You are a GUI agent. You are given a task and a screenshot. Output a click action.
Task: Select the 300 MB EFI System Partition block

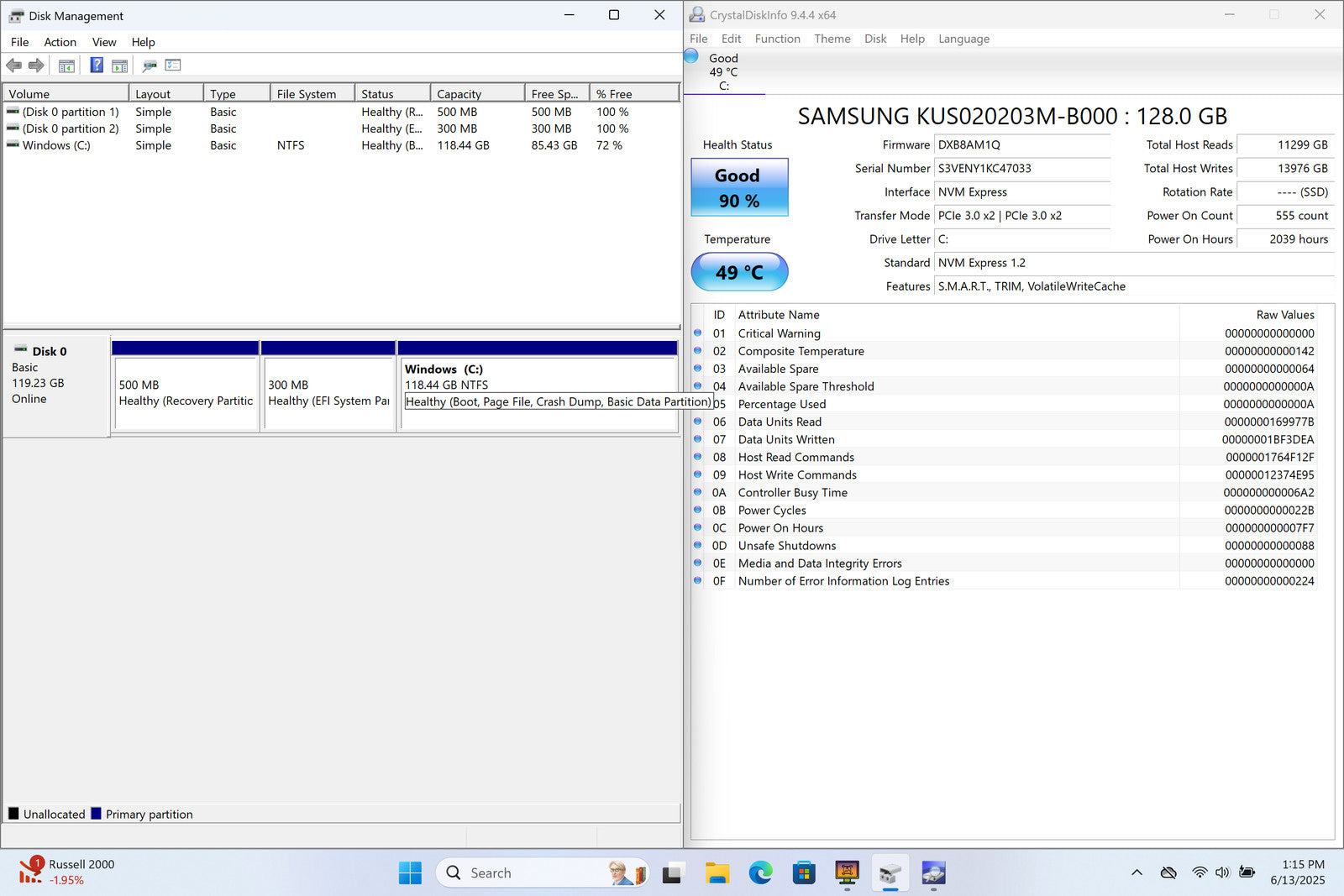pyautogui.click(x=328, y=386)
